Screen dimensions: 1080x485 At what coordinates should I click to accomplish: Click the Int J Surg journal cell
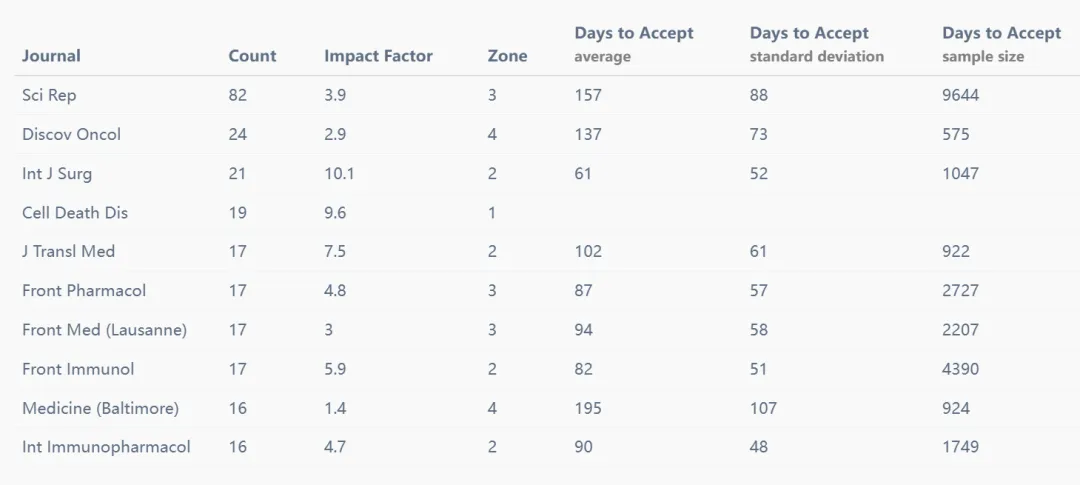tap(56, 174)
